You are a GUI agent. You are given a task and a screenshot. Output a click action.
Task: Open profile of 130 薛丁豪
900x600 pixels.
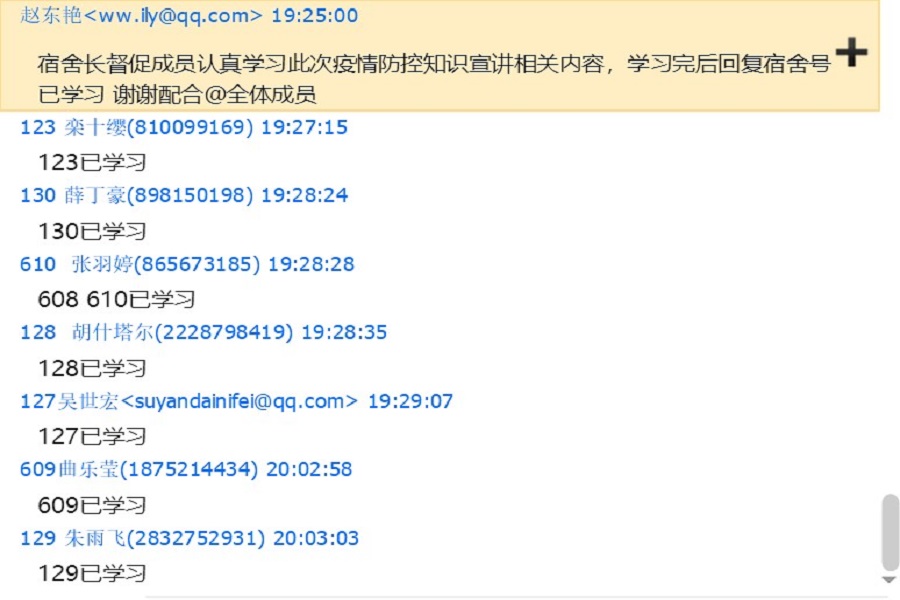coord(184,195)
